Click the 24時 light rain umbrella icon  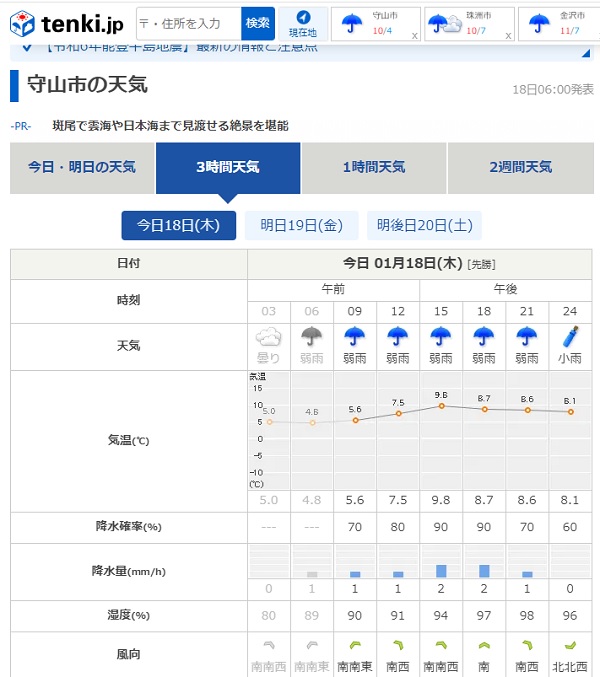coord(570,336)
